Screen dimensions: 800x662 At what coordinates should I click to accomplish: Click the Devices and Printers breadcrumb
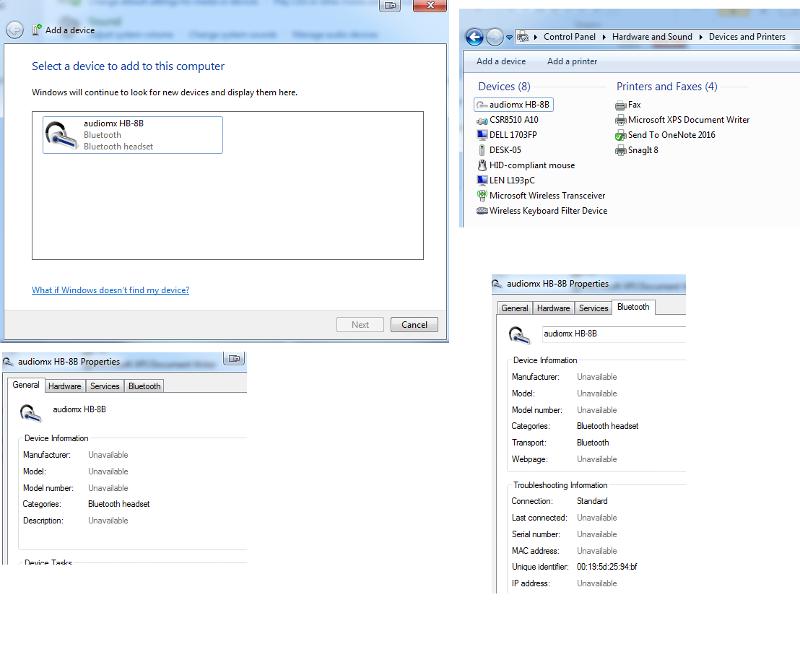click(747, 37)
